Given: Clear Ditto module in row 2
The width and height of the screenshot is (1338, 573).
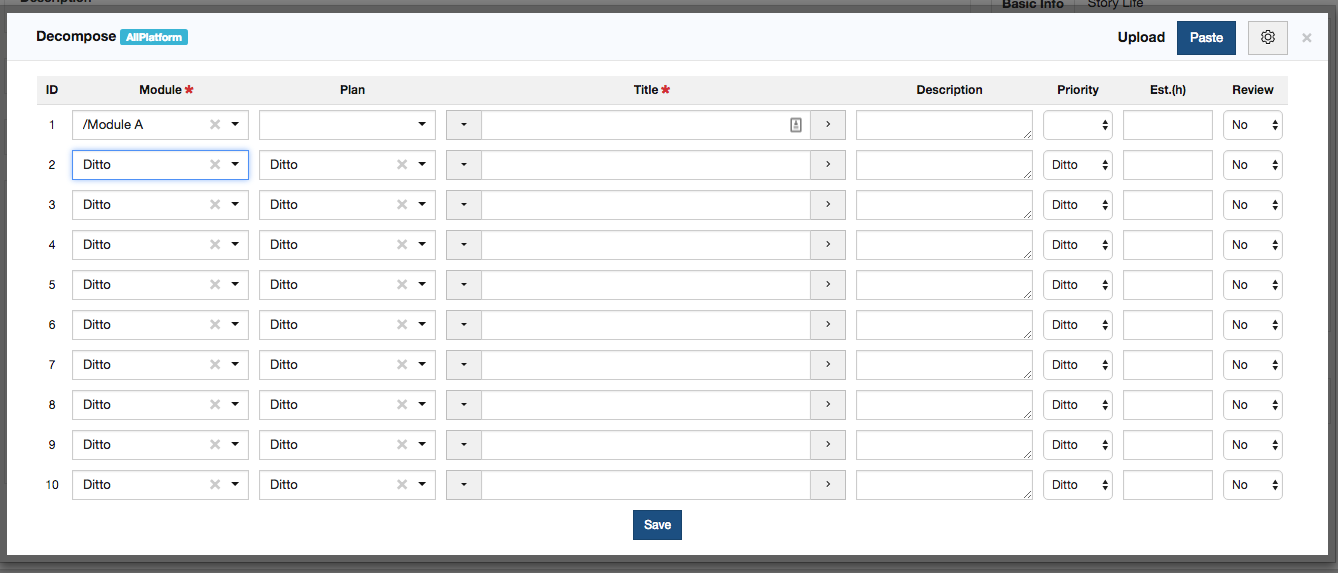Looking at the screenshot, I should coord(215,165).
